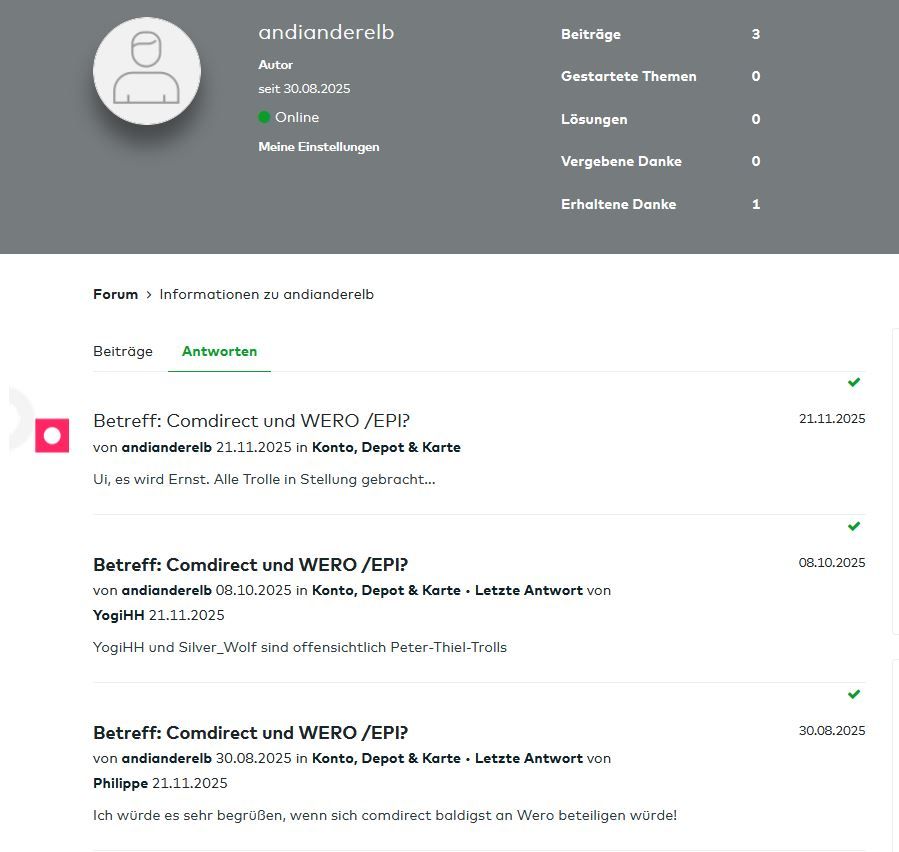This screenshot has width=899, height=852.
Task: Visit Philippe's profile link
Action: (x=120, y=783)
